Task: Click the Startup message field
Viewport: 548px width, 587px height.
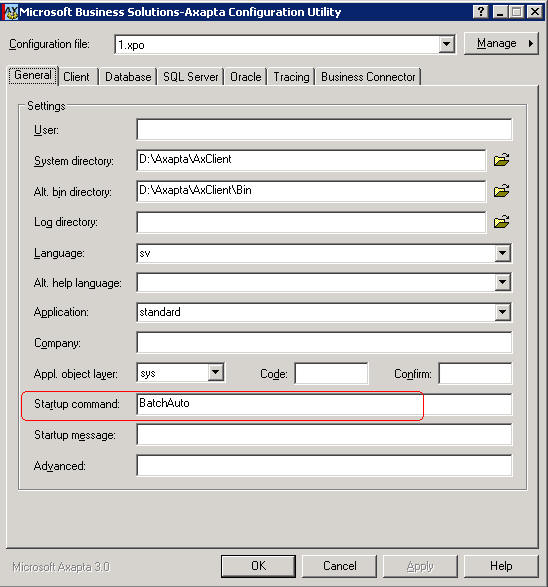Action: pyautogui.click(x=324, y=435)
